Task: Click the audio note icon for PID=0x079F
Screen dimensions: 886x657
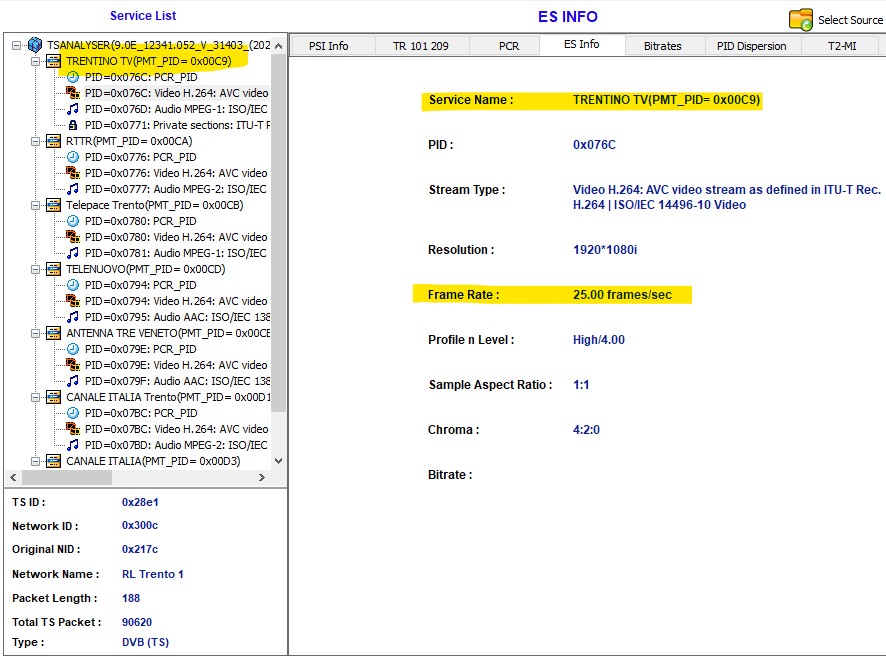Action: tap(73, 381)
